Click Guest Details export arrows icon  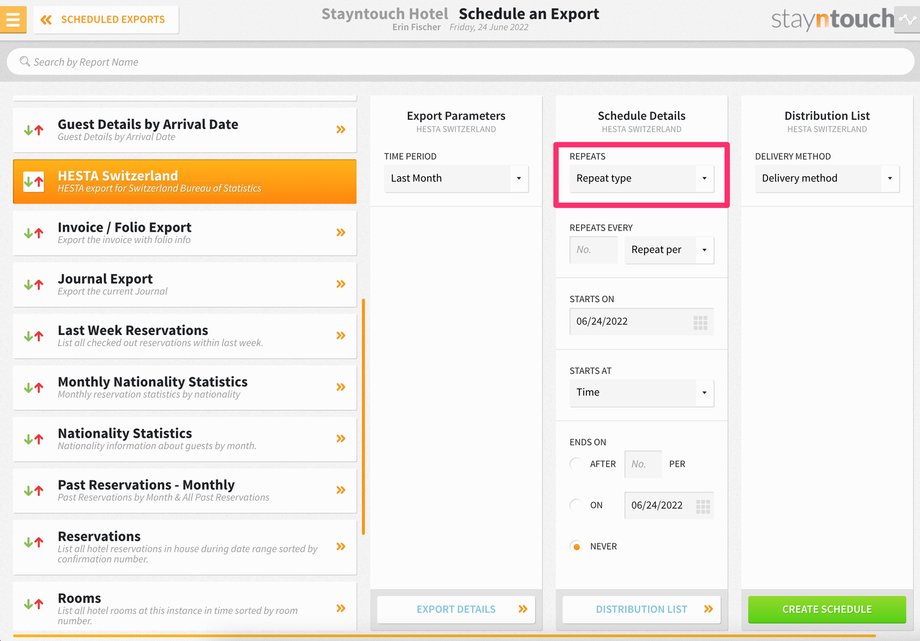point(33,130)
